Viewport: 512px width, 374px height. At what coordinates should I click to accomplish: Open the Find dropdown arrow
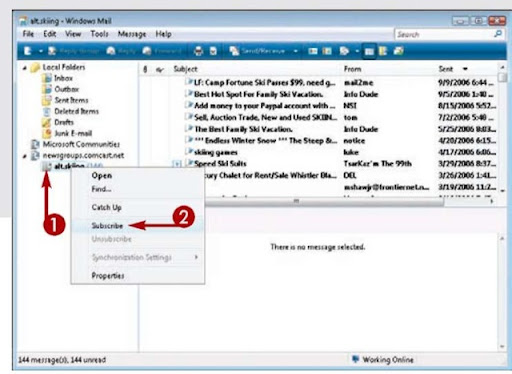coord(357,51)
